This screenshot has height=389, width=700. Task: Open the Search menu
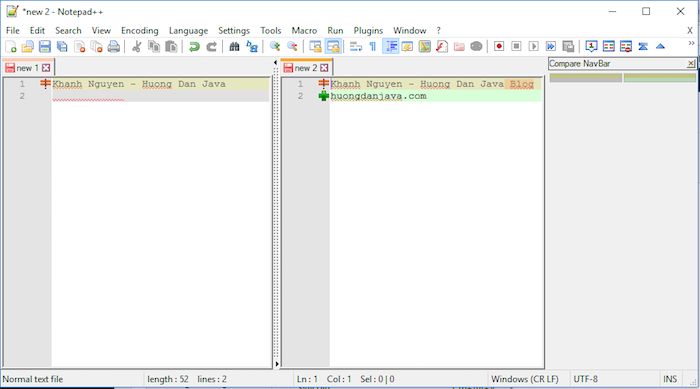click(x=68, y=30)
